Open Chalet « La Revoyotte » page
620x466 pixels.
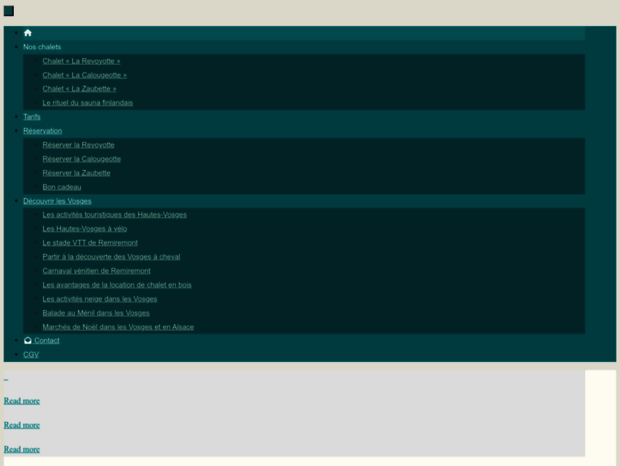coord(81,61)
